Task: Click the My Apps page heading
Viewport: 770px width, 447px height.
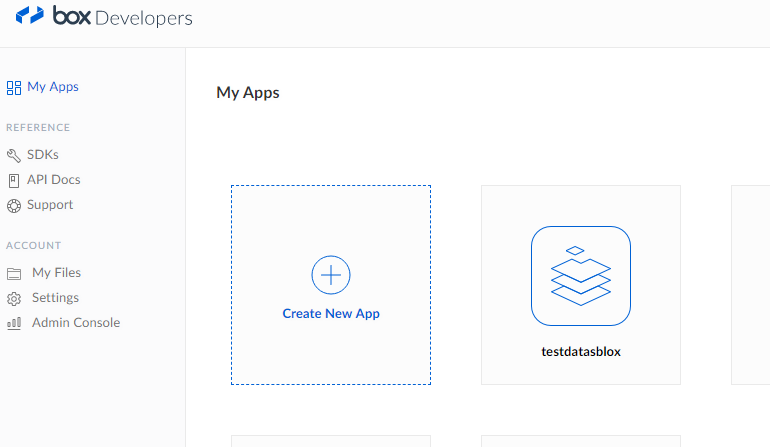Action: pos(248,93)
